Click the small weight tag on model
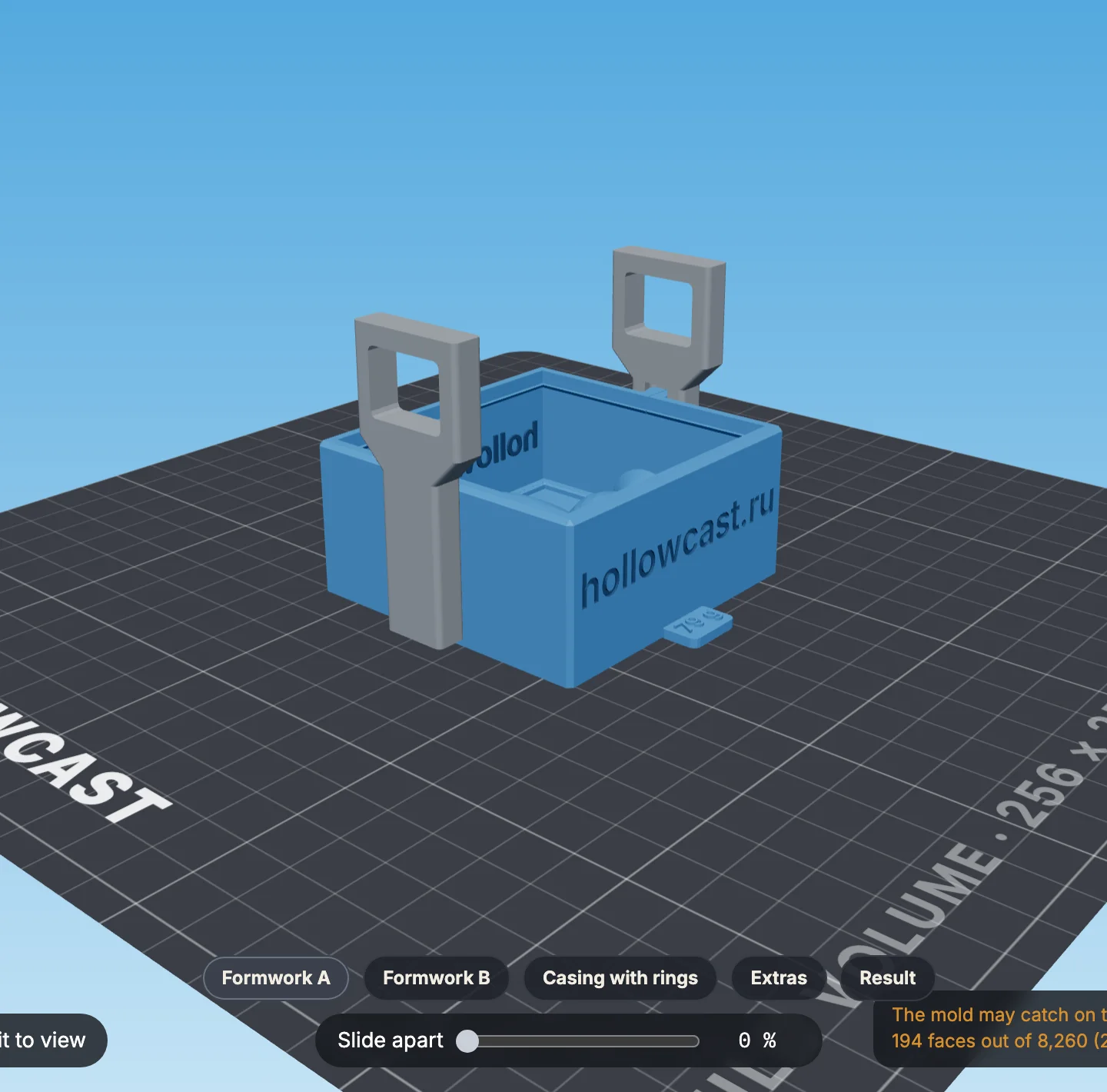Screen dimensions: 1107x1092 pyautogui.click(x=698, y=626)
